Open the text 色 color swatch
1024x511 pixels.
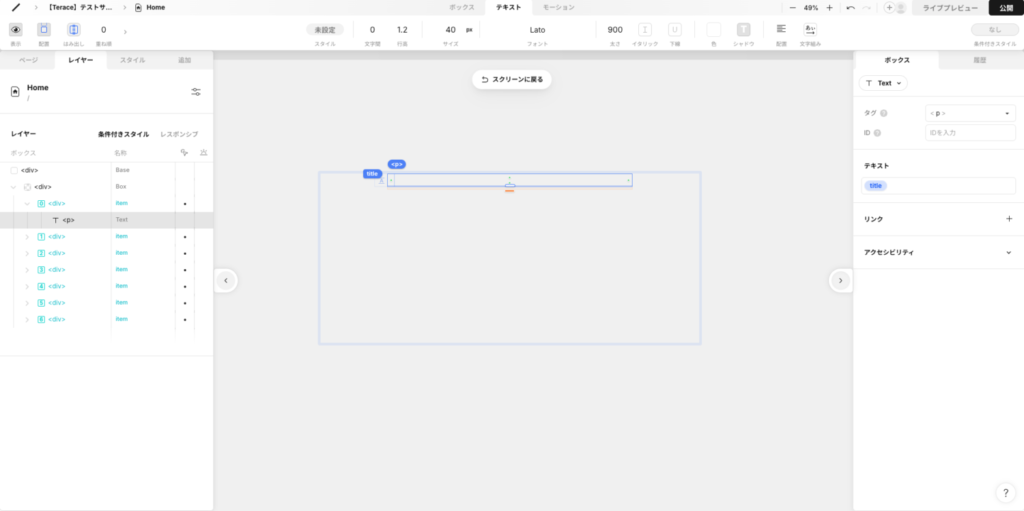pyautogui.click(x=713, y=30)
